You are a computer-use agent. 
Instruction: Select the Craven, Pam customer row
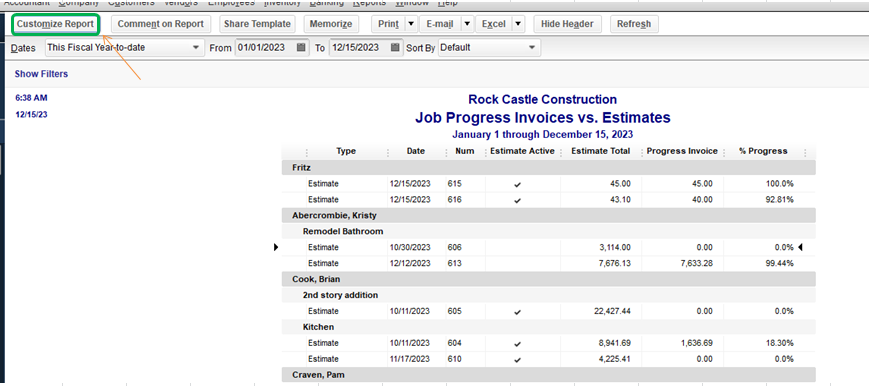coord(549,375)
